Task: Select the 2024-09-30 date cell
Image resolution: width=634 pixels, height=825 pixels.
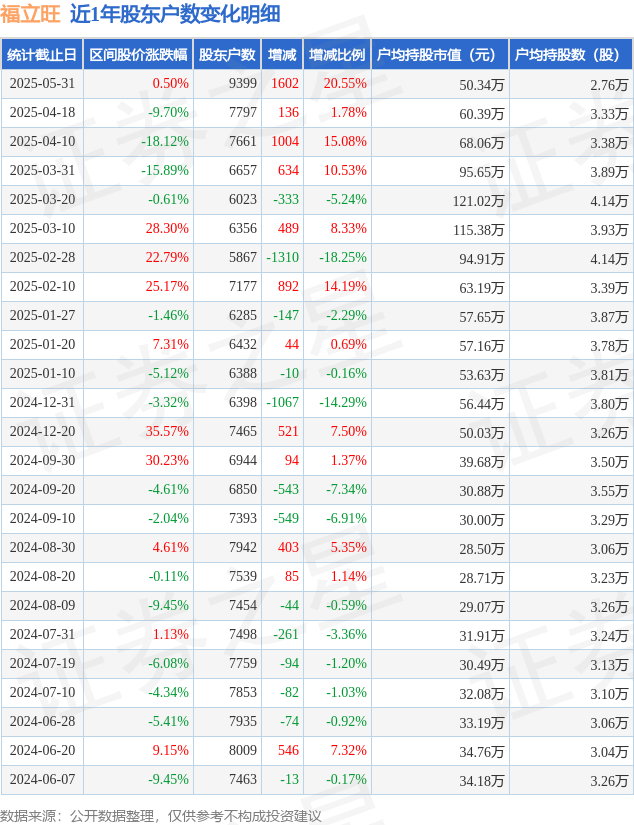Action: pyautogui.click(x=42, y=460)
